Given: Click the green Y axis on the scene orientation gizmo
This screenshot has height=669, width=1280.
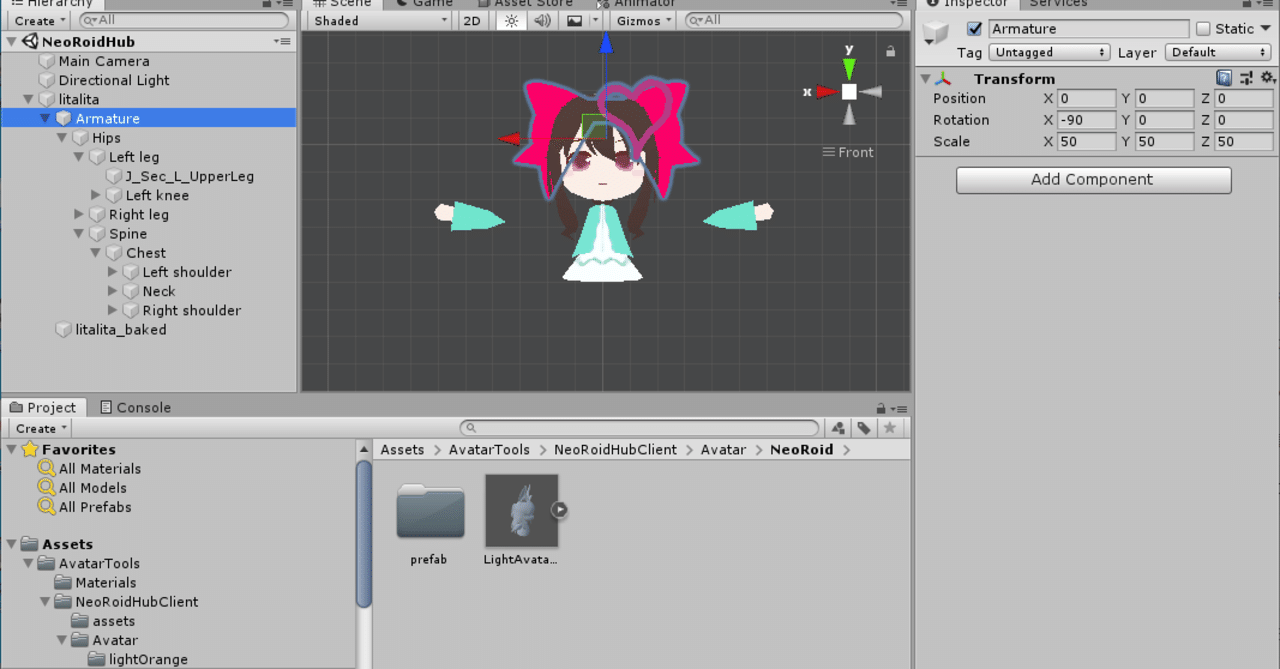Looking at the screenshot, I should coord(849,66).
